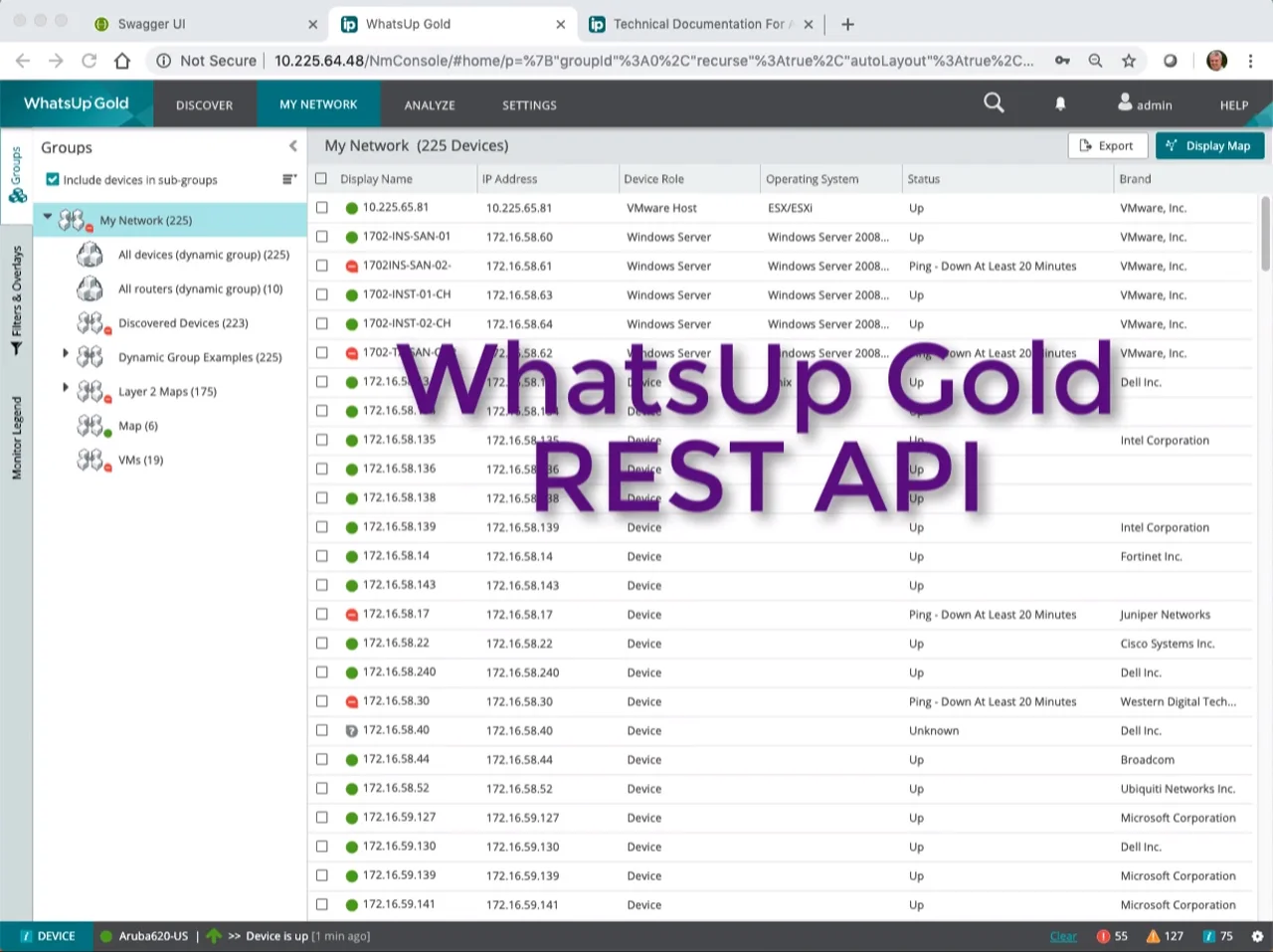Image resolution: width=1273 pixels, height=952 pixels.
Task: Click green status icon for 10.225.65.81
Action: tap(351, 208)
